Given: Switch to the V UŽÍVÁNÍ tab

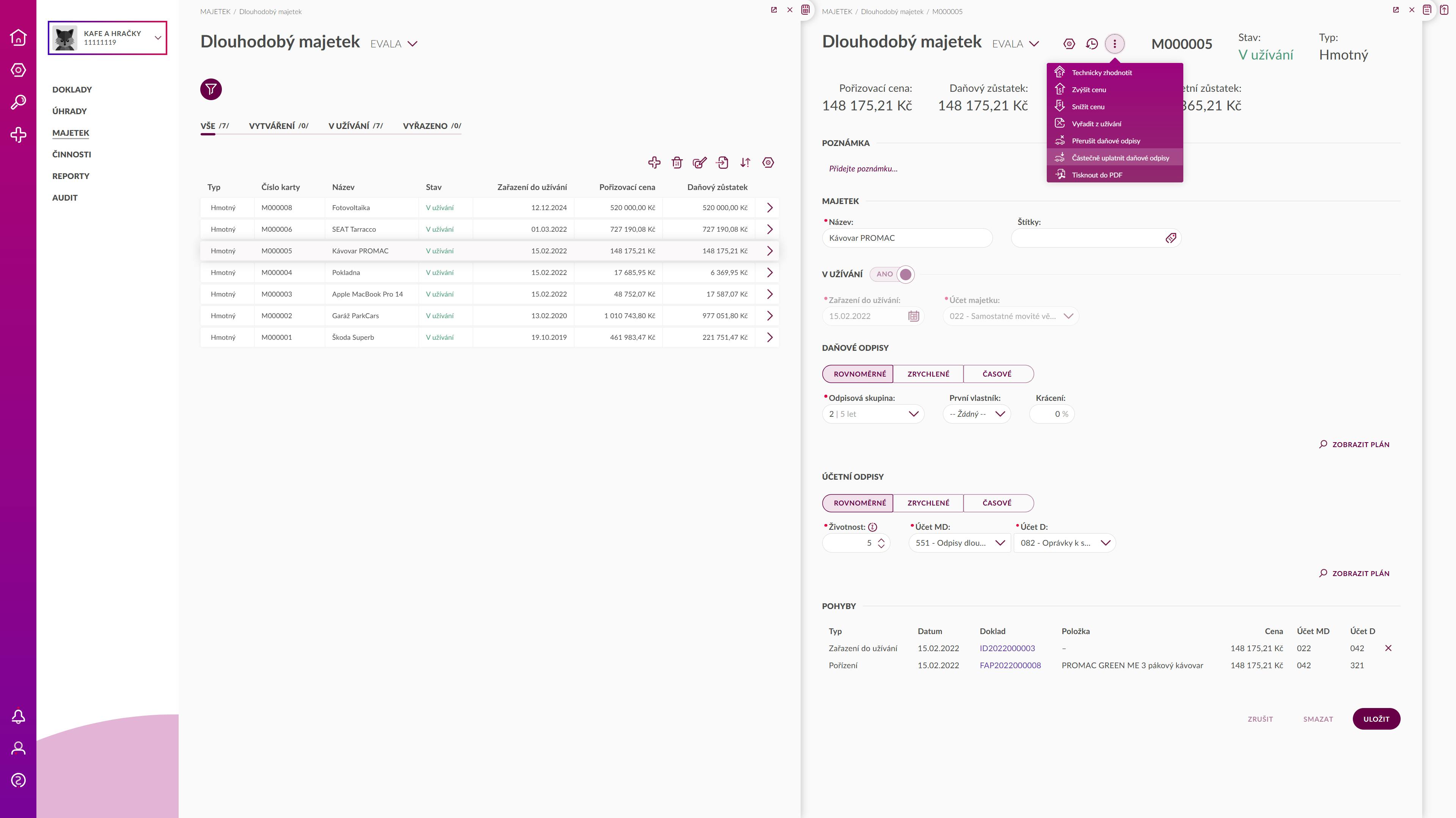Looking at the screenshot, I should tap(355, 126).
